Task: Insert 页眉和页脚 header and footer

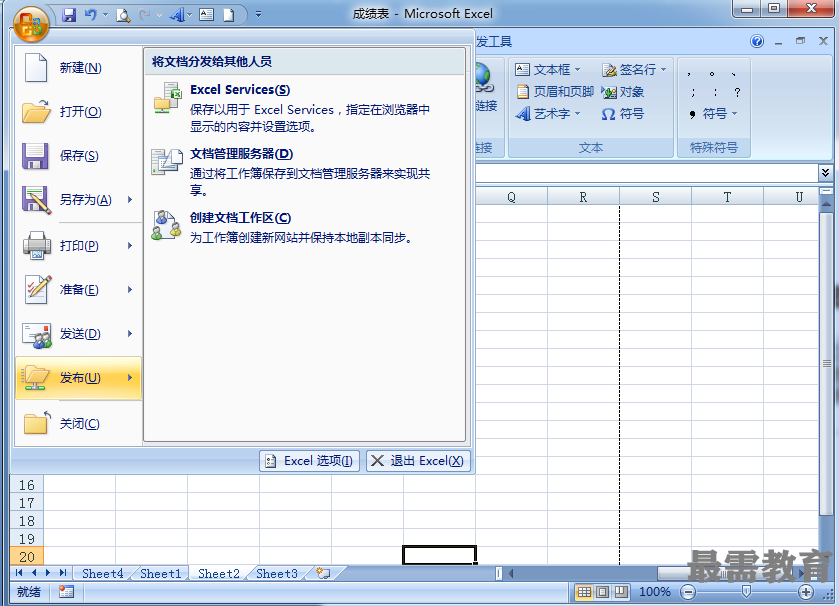Action: tap(555, 91)
